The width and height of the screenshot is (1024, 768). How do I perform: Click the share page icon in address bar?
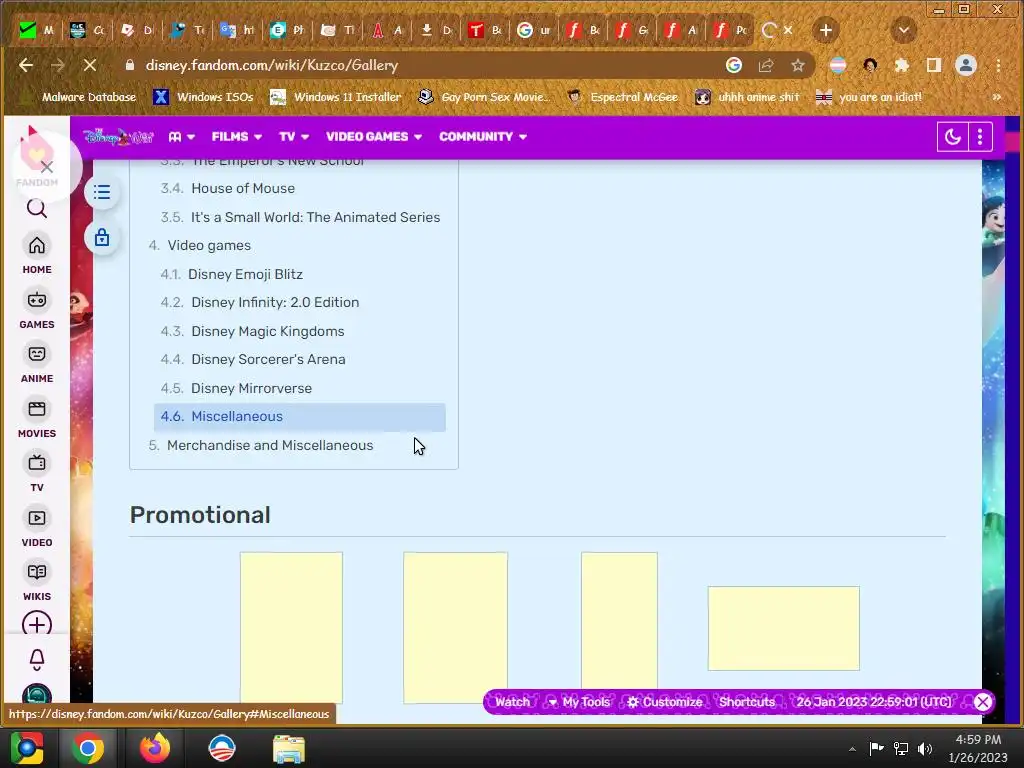[765, 65]
